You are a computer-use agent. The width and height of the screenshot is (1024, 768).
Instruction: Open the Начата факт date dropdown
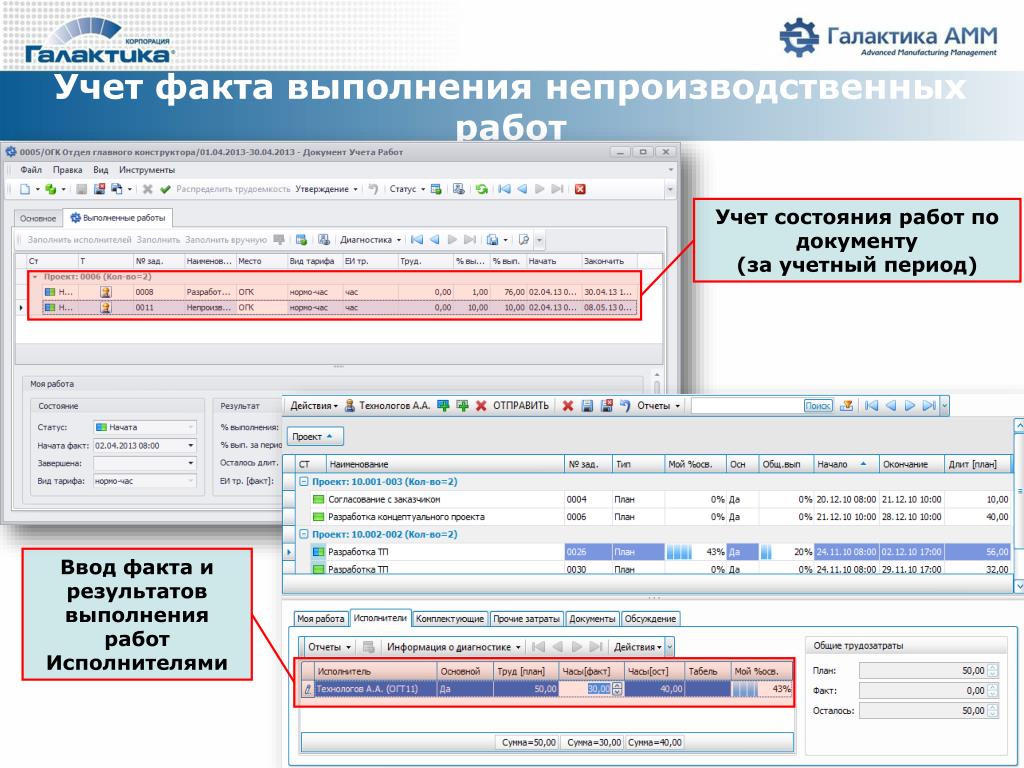[191, 445]
